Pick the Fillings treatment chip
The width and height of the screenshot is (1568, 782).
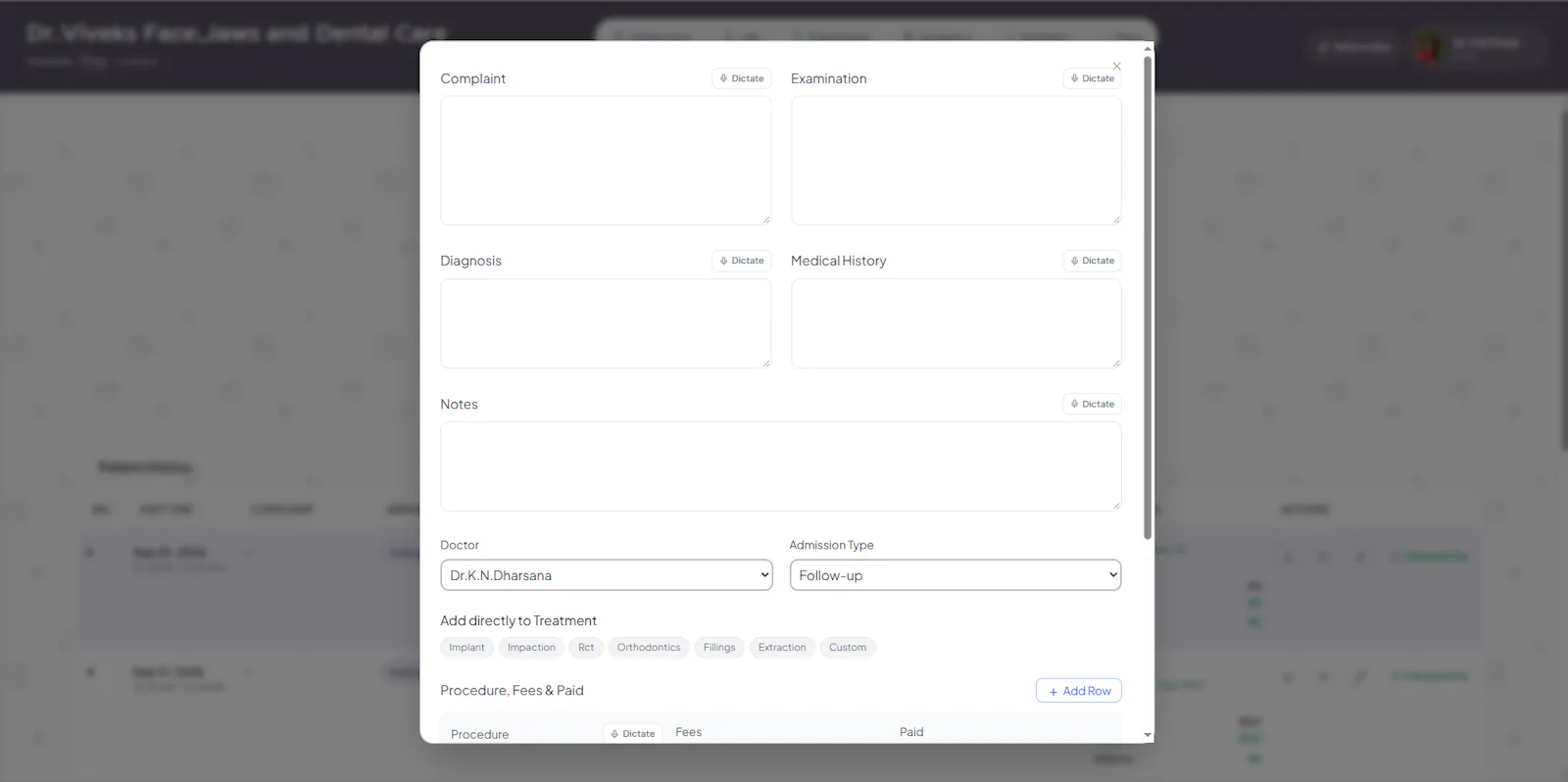click(719, 648)
